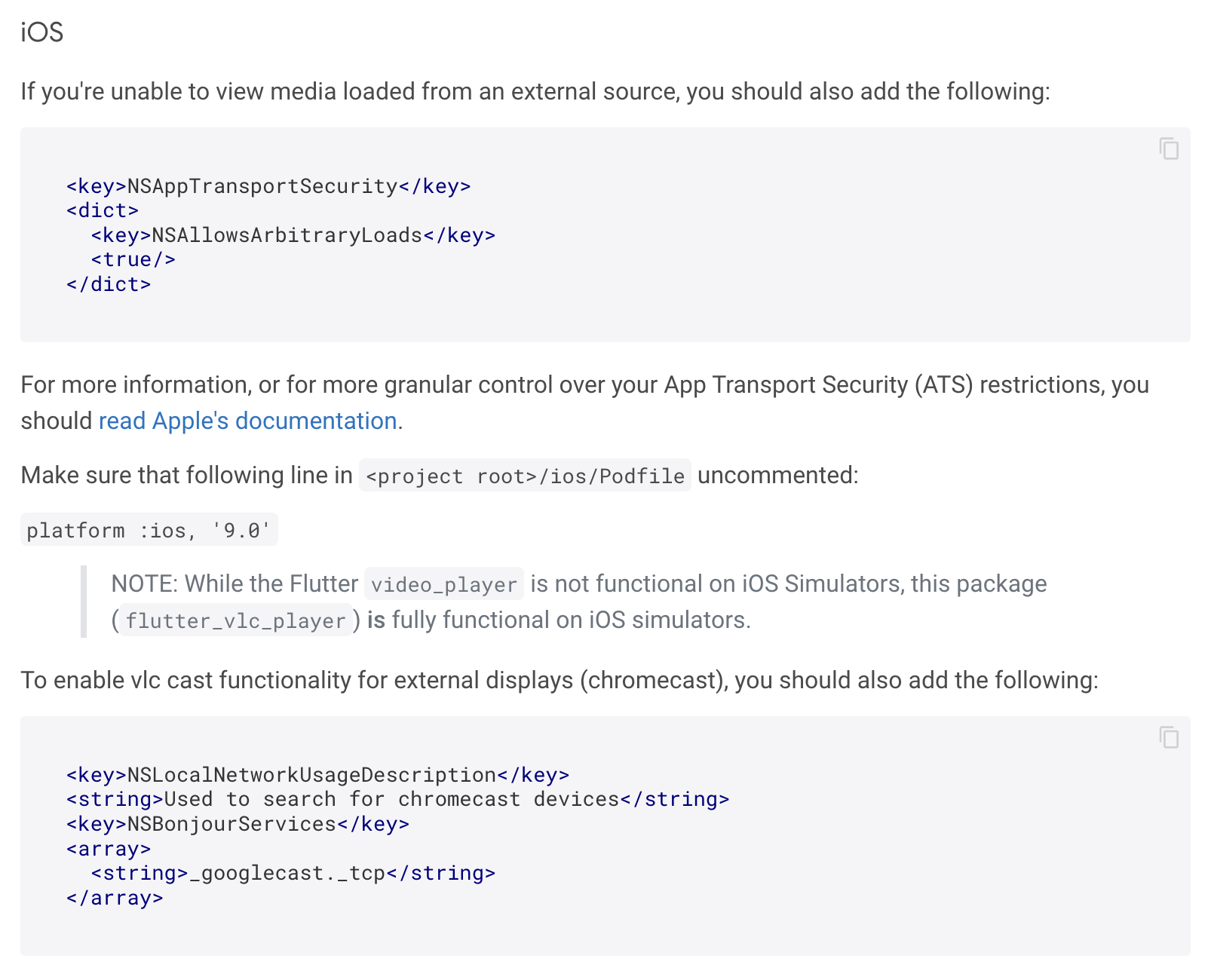Click the <project root>/ios/Podfile inline code
Screen dimensions: 1208x980
click(525, 476)
